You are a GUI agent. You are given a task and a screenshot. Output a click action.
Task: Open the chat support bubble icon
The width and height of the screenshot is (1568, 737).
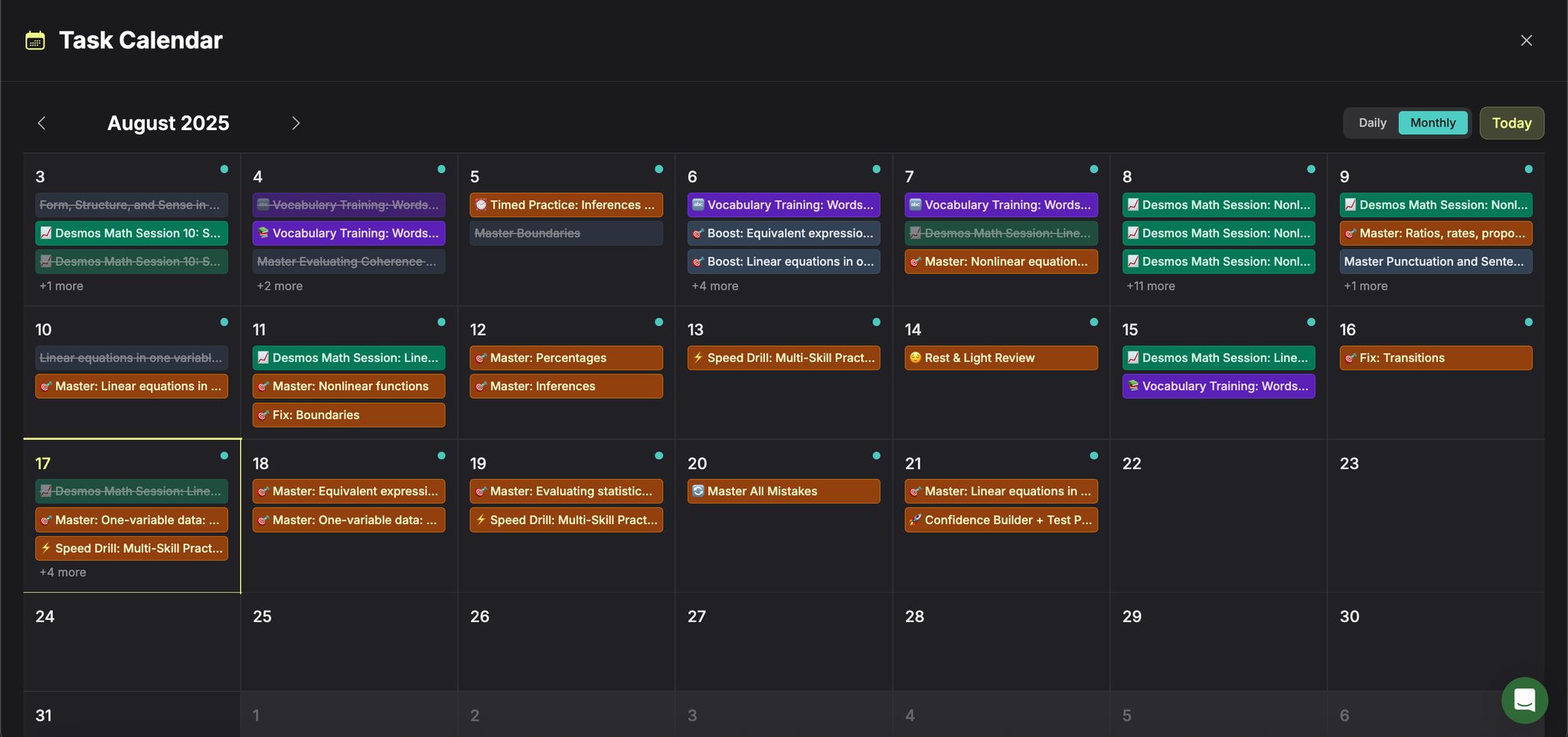pos(1524,699)
